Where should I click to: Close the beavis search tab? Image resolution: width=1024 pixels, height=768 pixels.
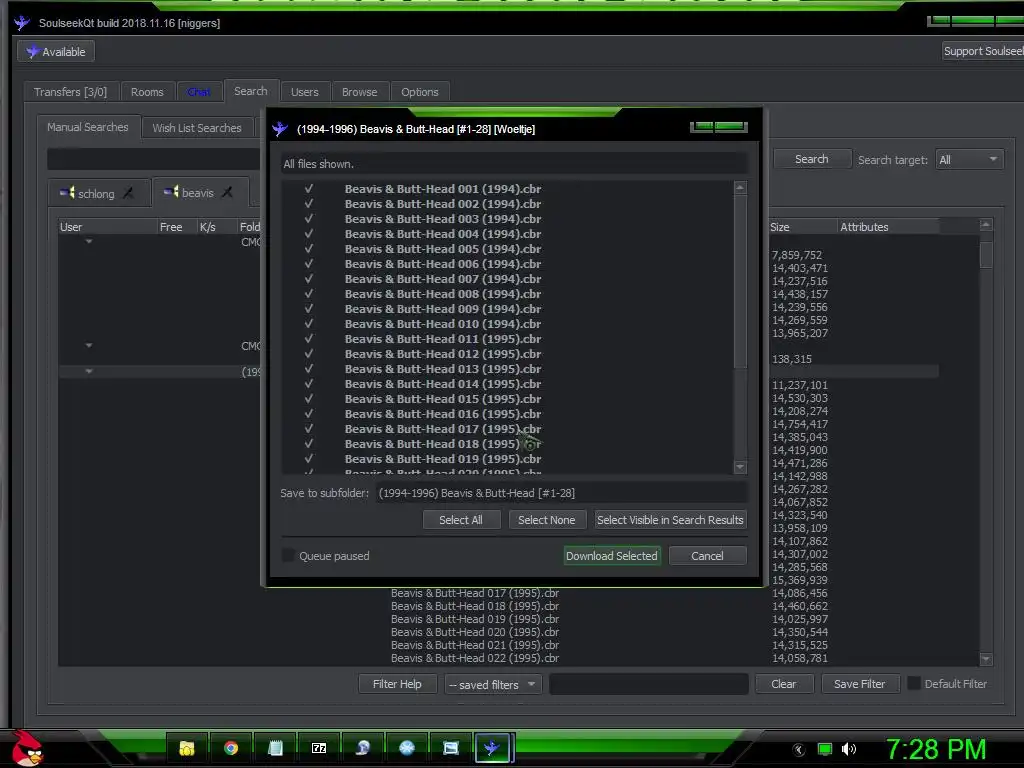pyautogui.click(x=227, y=192)
